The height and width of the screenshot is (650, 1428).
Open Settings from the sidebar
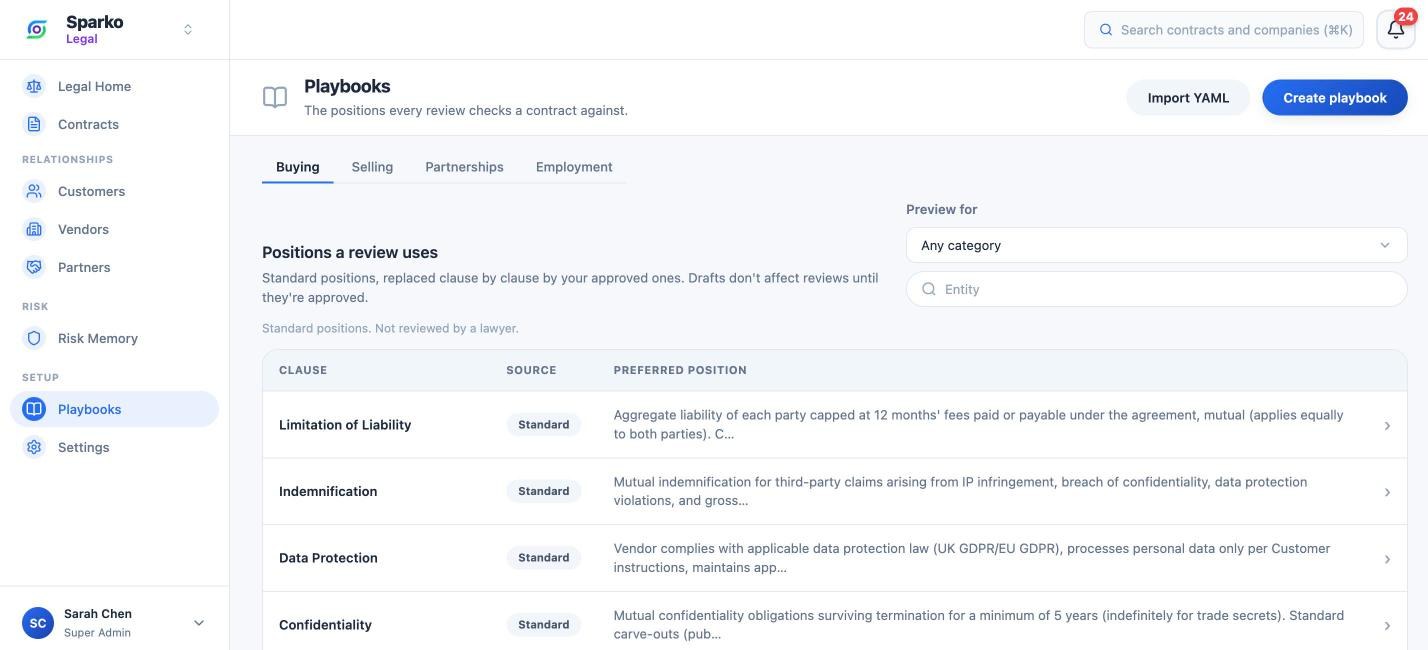pos(114,447)
